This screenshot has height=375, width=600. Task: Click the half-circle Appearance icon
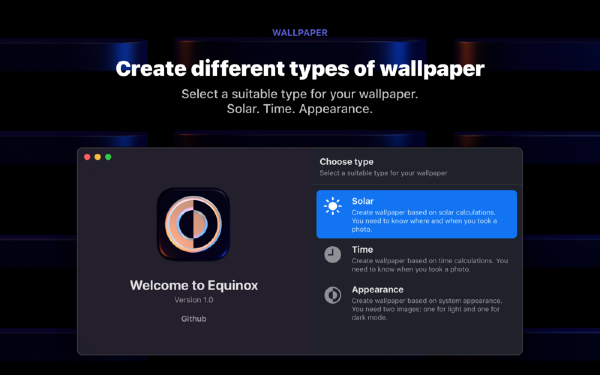coord(333,295)
